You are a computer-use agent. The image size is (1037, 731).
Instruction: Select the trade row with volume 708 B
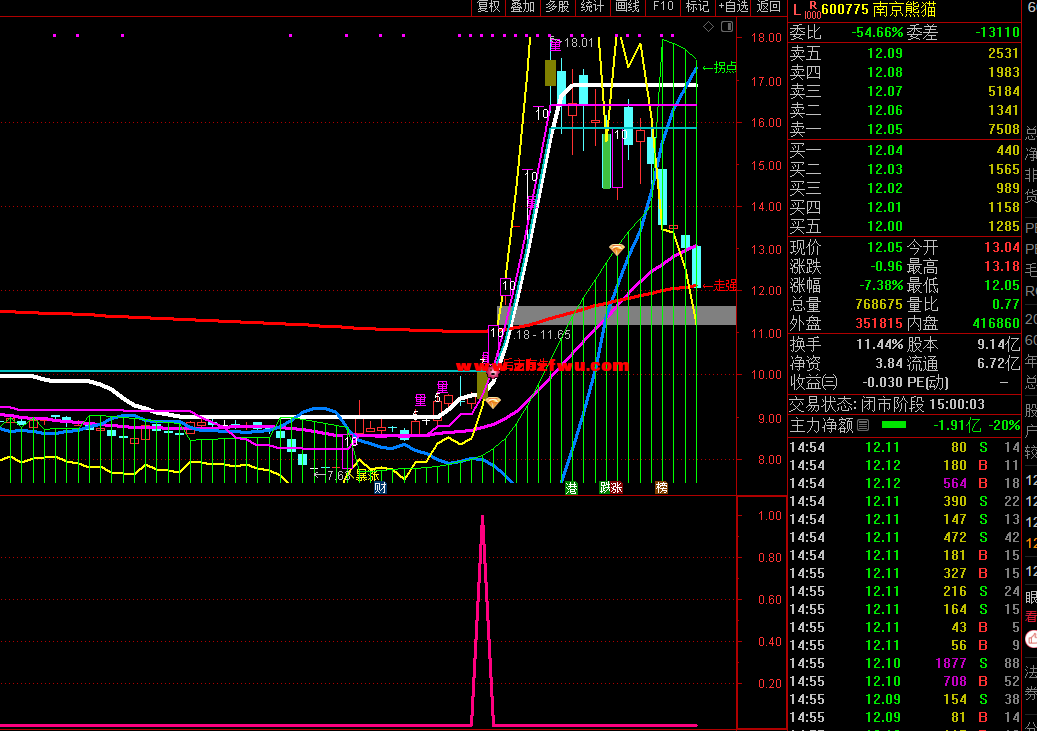905,681
